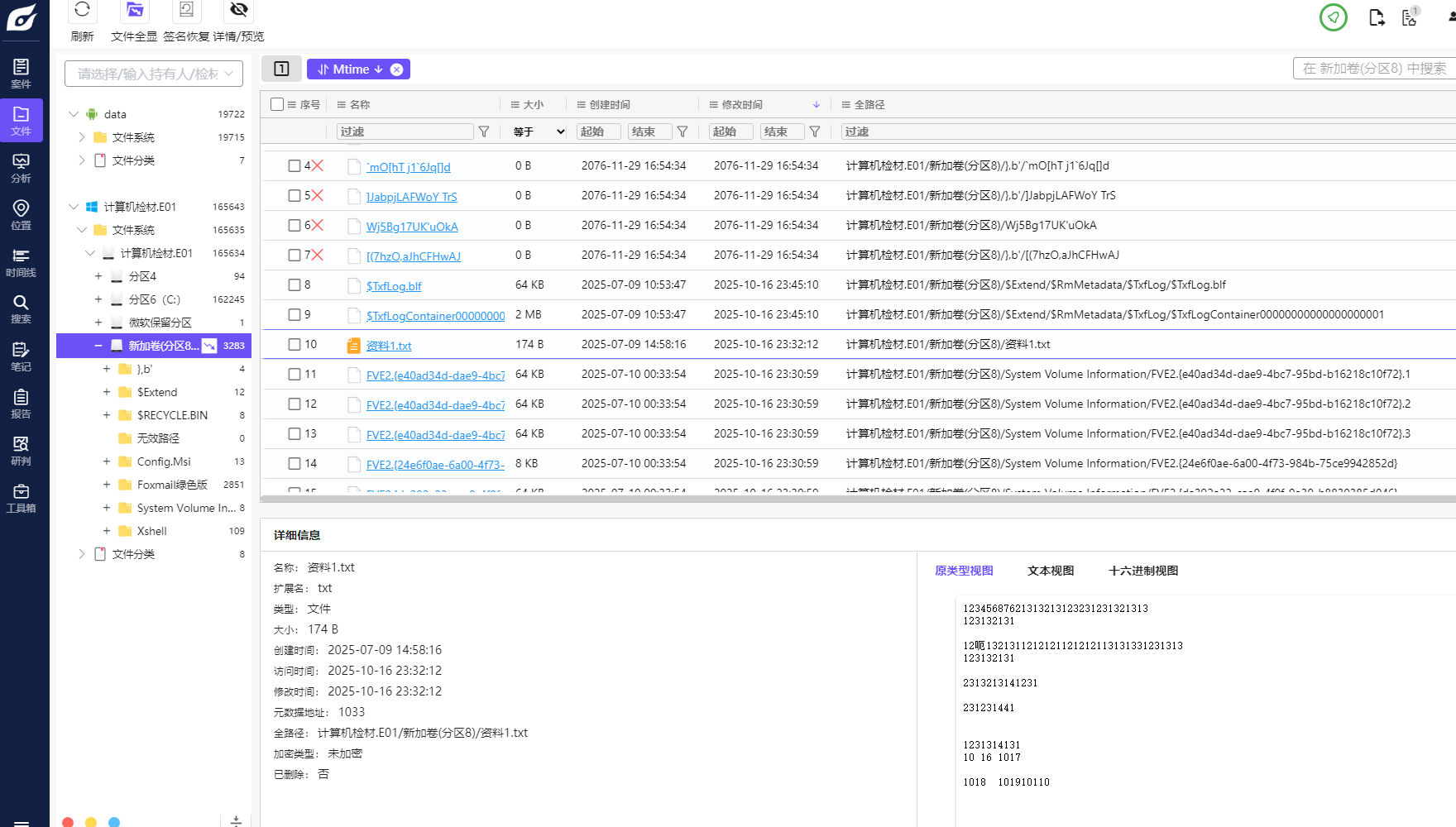1456x827 pixels.
Task: Click the 刷新 refresh toolbar icon
Action: click(x=82, y=10)
